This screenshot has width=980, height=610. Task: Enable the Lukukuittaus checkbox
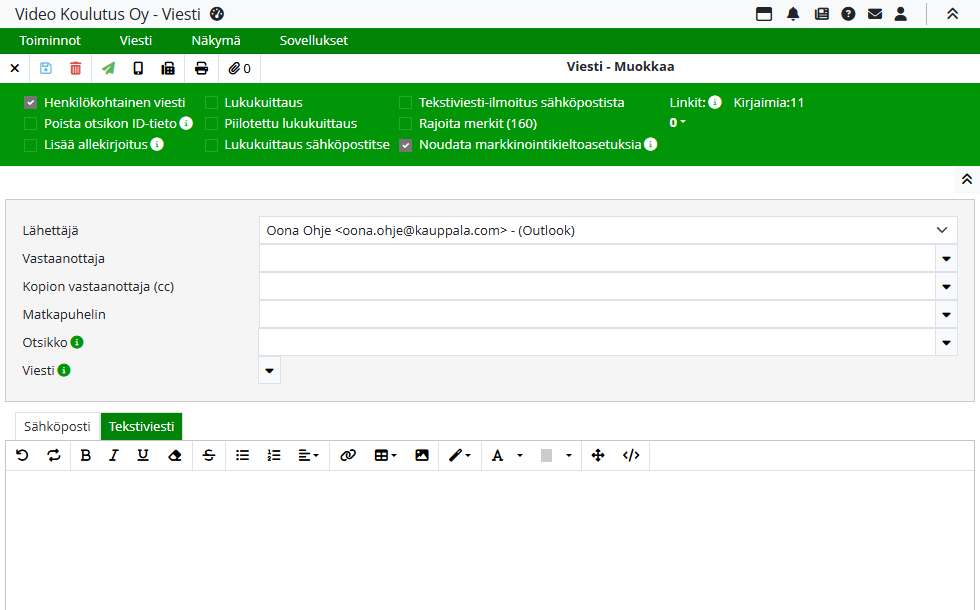click(x=212, y=103)
